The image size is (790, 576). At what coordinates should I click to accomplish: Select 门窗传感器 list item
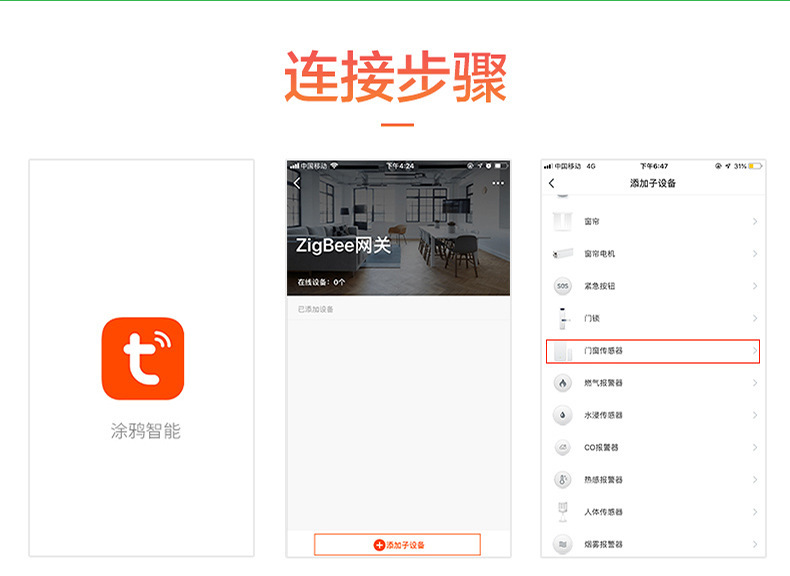(652, 351)
